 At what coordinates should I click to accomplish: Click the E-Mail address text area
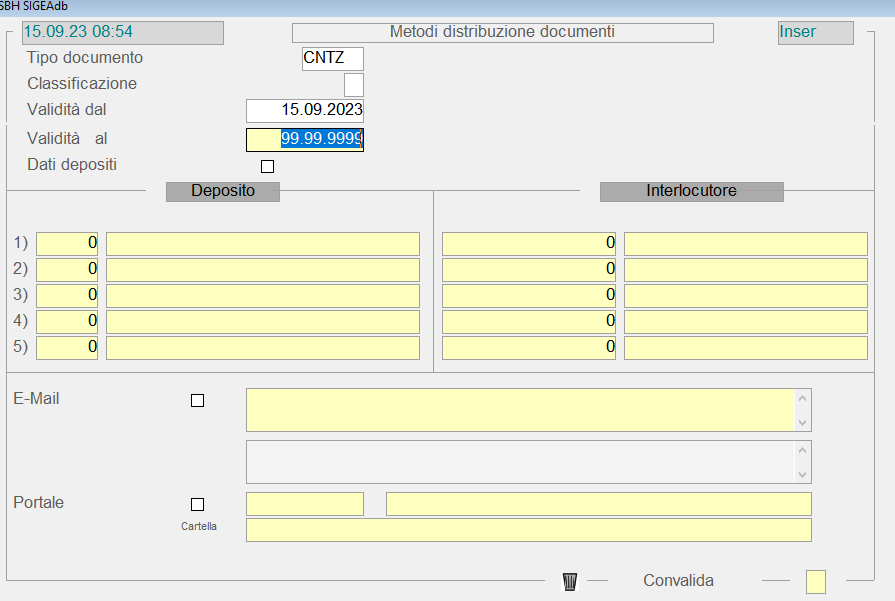pyautogui.click(x=520, y=410)
